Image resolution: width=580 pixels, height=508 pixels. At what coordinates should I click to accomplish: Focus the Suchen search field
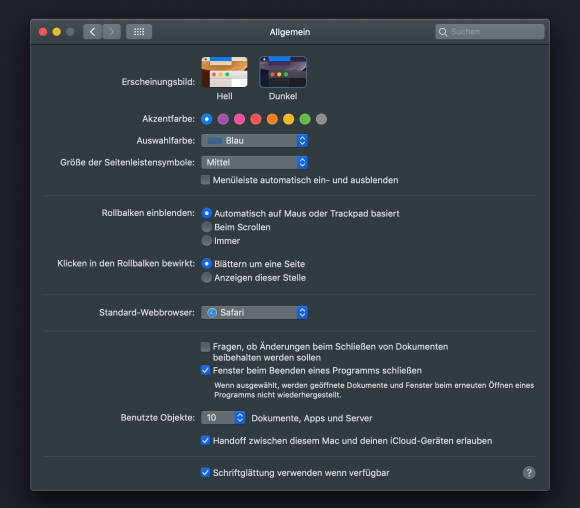tap(490, 32)
